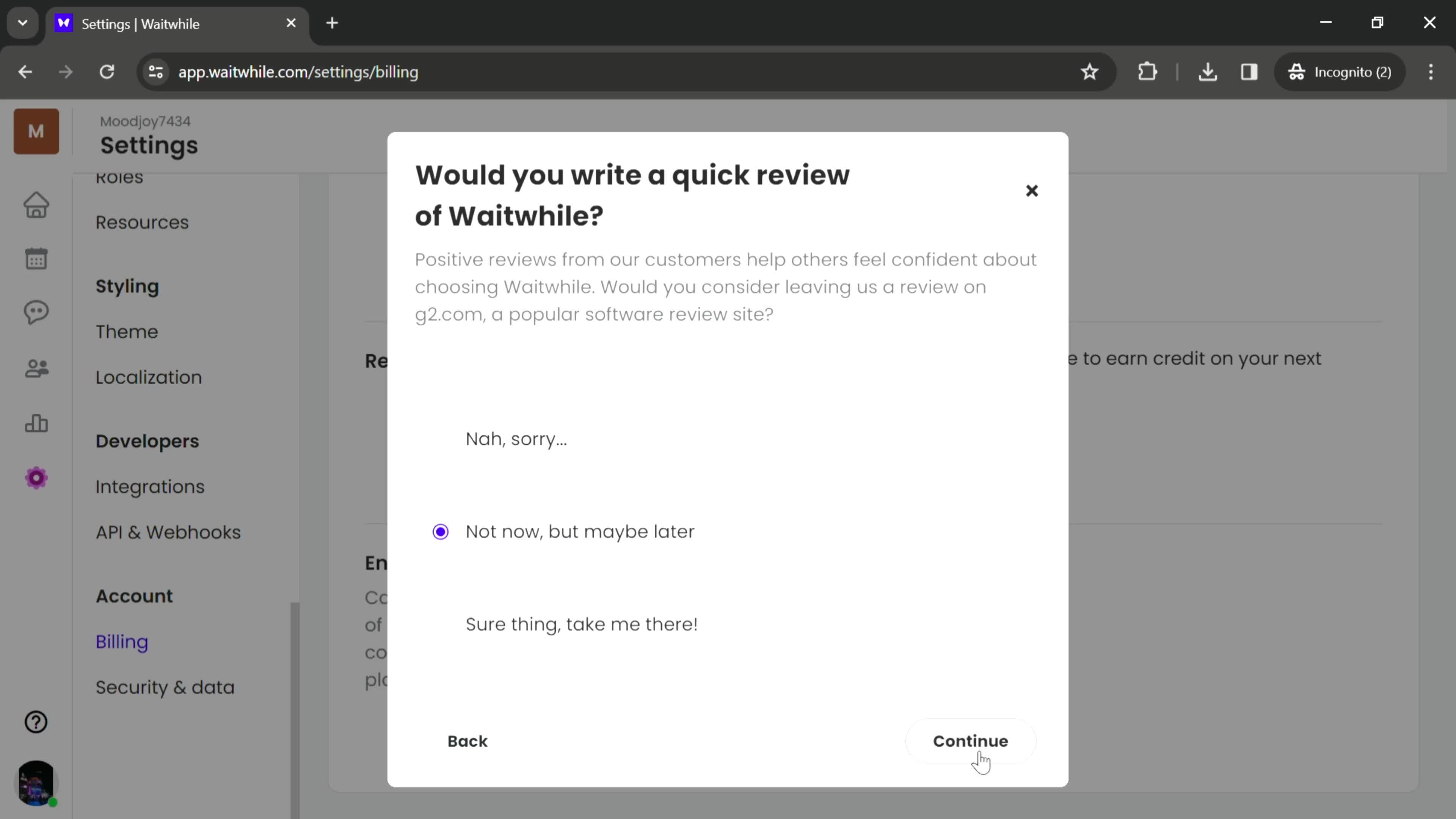Screen dimensions: 1456x819
Task: Open partially visible Roles item
Action: coord(119,179)
